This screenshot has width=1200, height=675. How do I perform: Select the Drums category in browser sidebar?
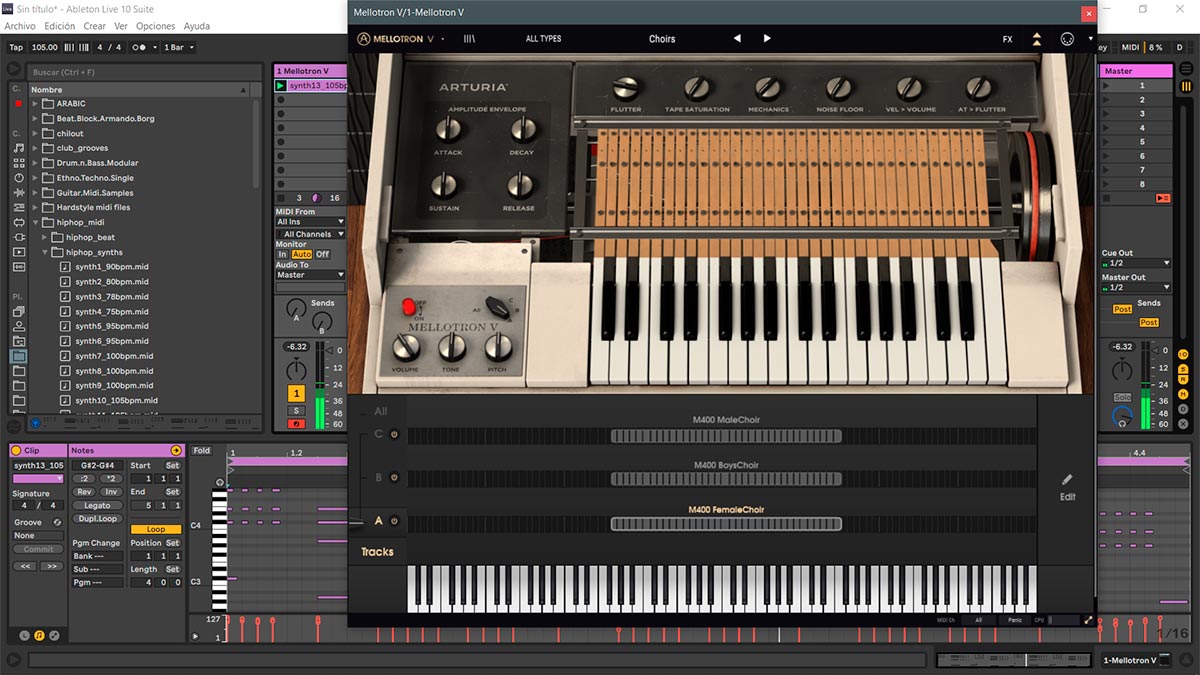coord(19,162)
